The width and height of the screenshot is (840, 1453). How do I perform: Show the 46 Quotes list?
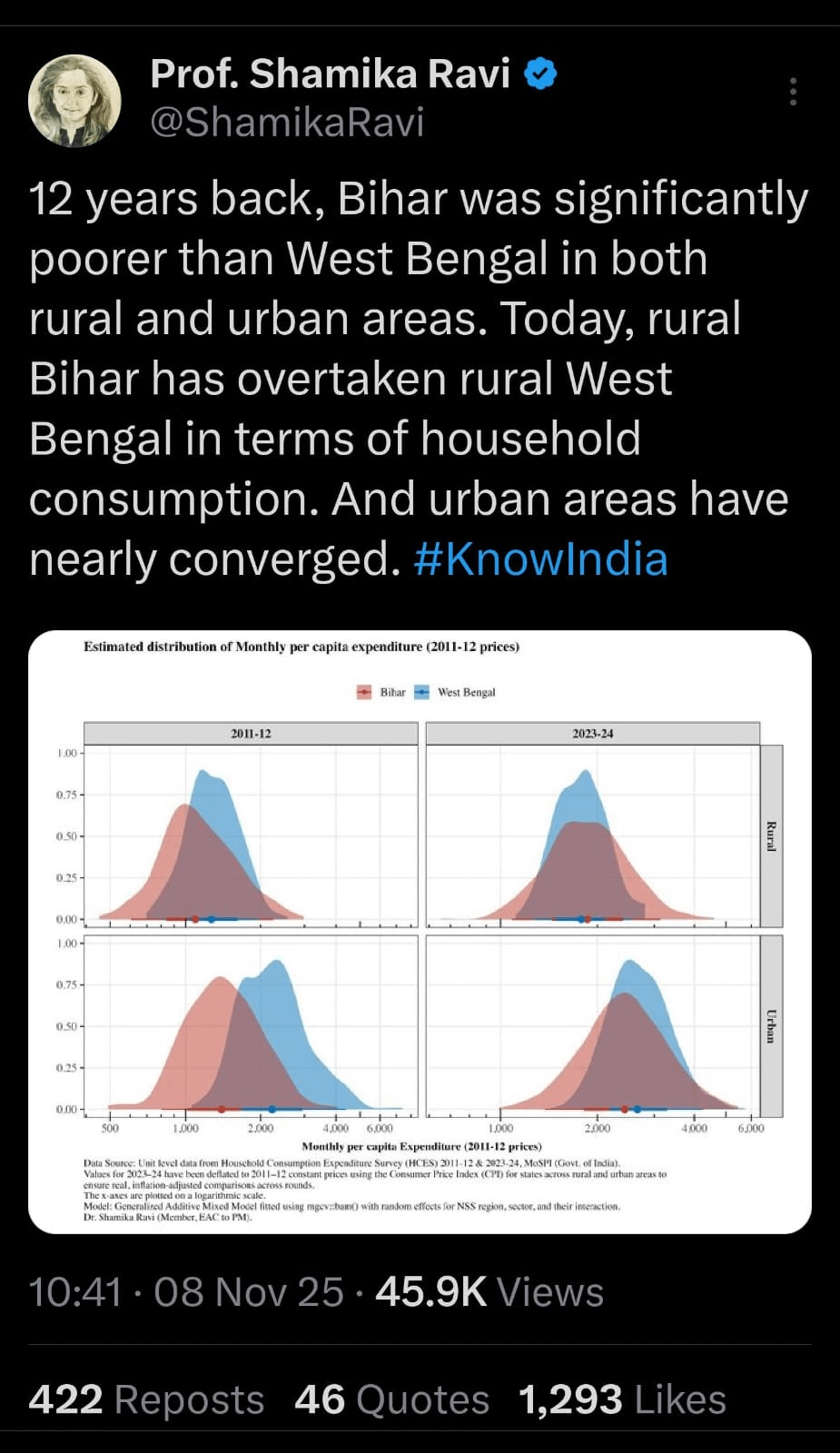pos(391,1399)
